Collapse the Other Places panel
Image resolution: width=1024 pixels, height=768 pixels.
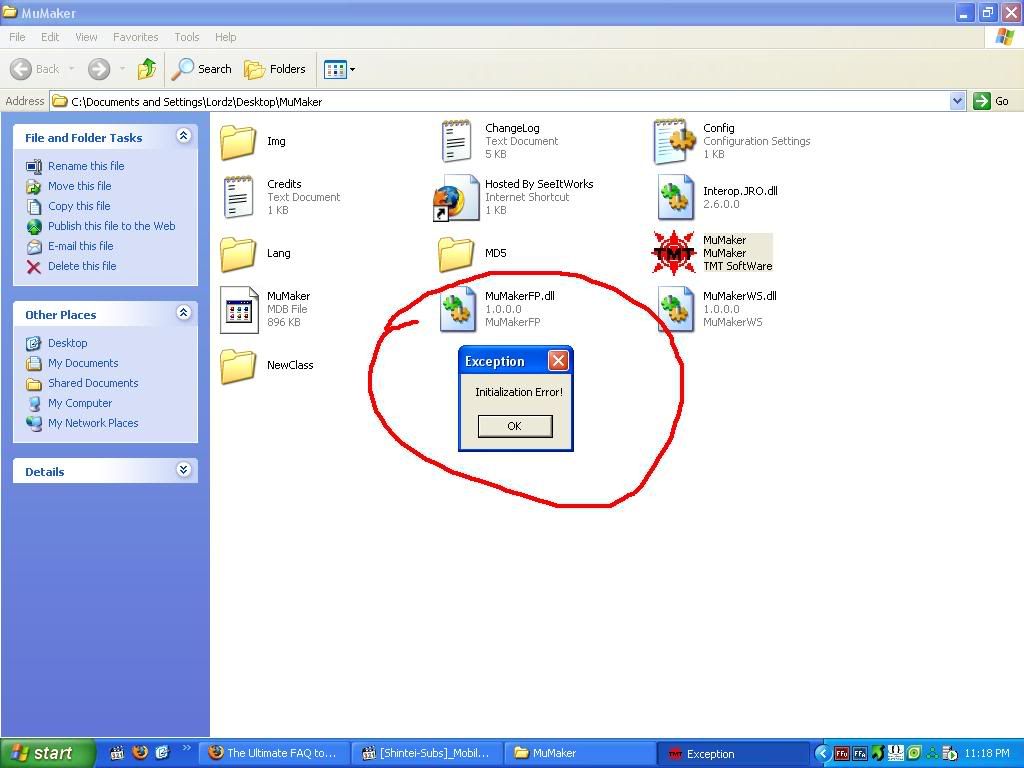point(183,313)
